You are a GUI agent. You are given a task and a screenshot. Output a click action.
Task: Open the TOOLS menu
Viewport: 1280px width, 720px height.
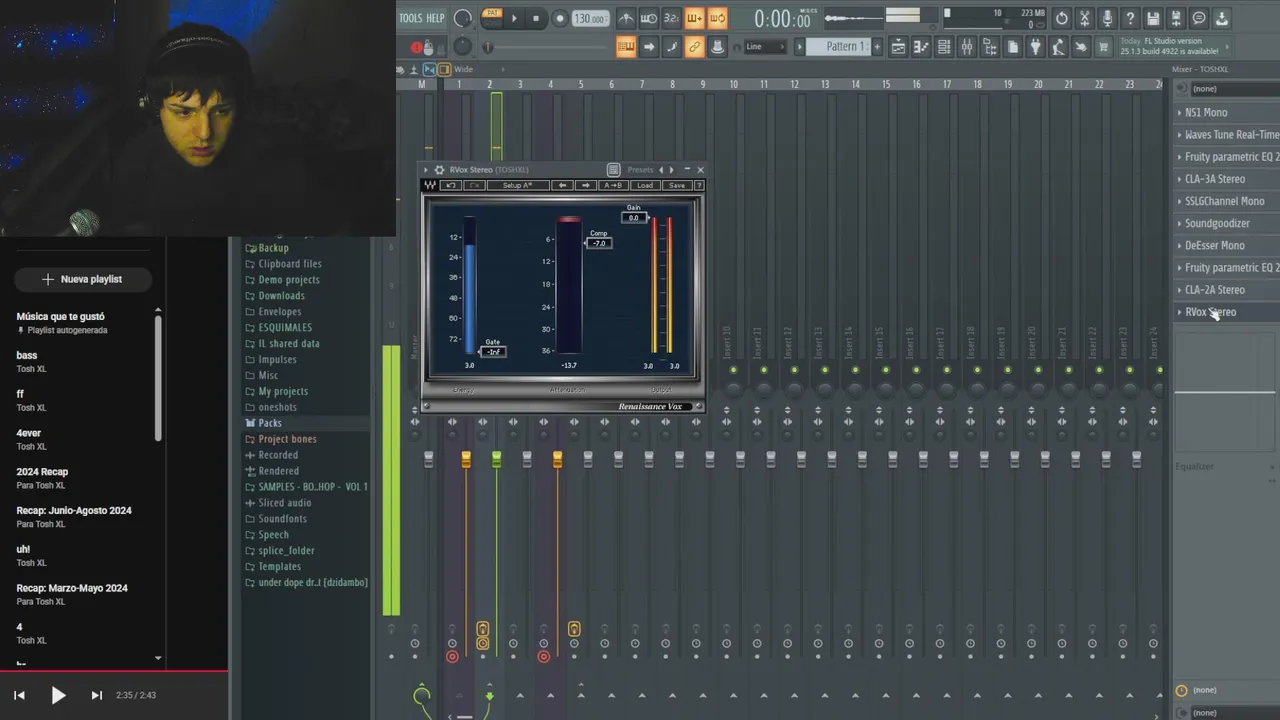410,18
